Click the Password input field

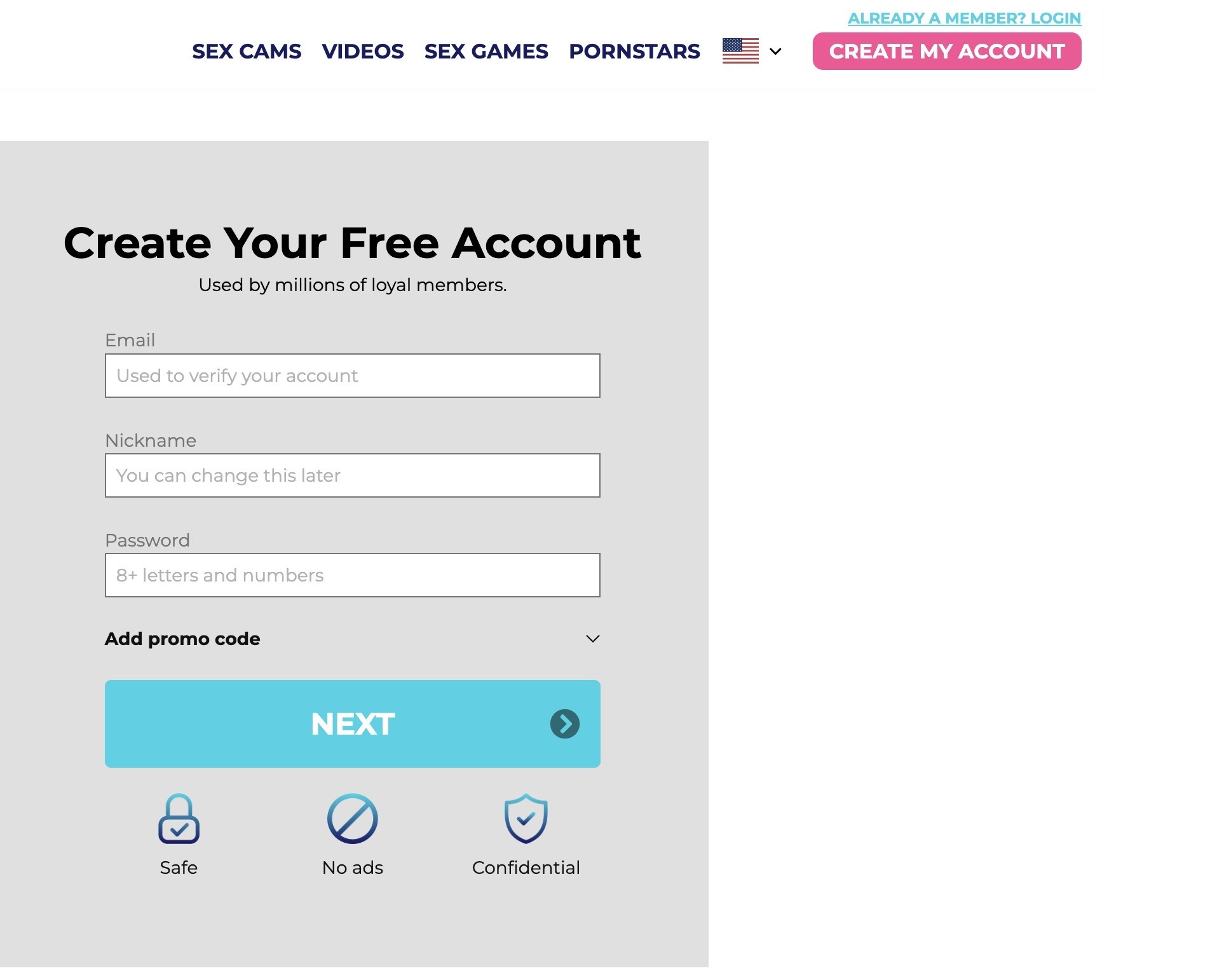click(x=352, y=575)
